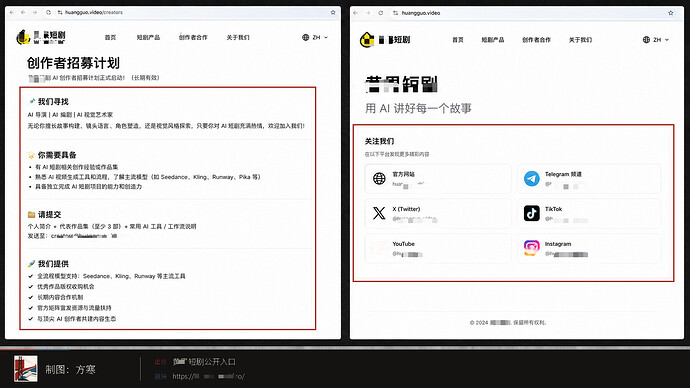Viewport: 690px width, 388px height.
Task: Click the globe language icon on right page
Action: pos(646,40)
